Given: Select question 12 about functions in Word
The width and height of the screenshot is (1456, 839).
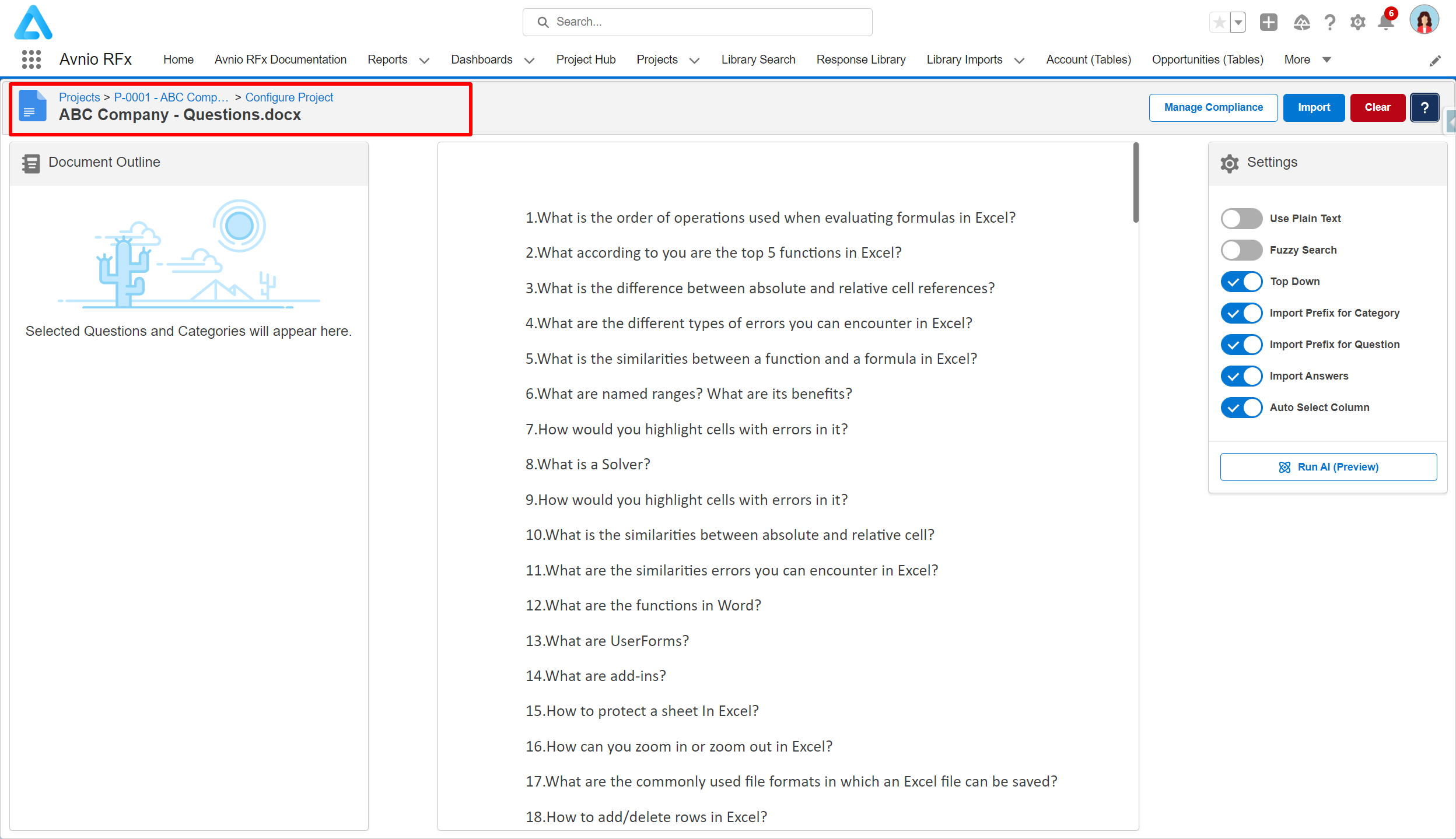Looking at the screenshot, I should (643, 605).
